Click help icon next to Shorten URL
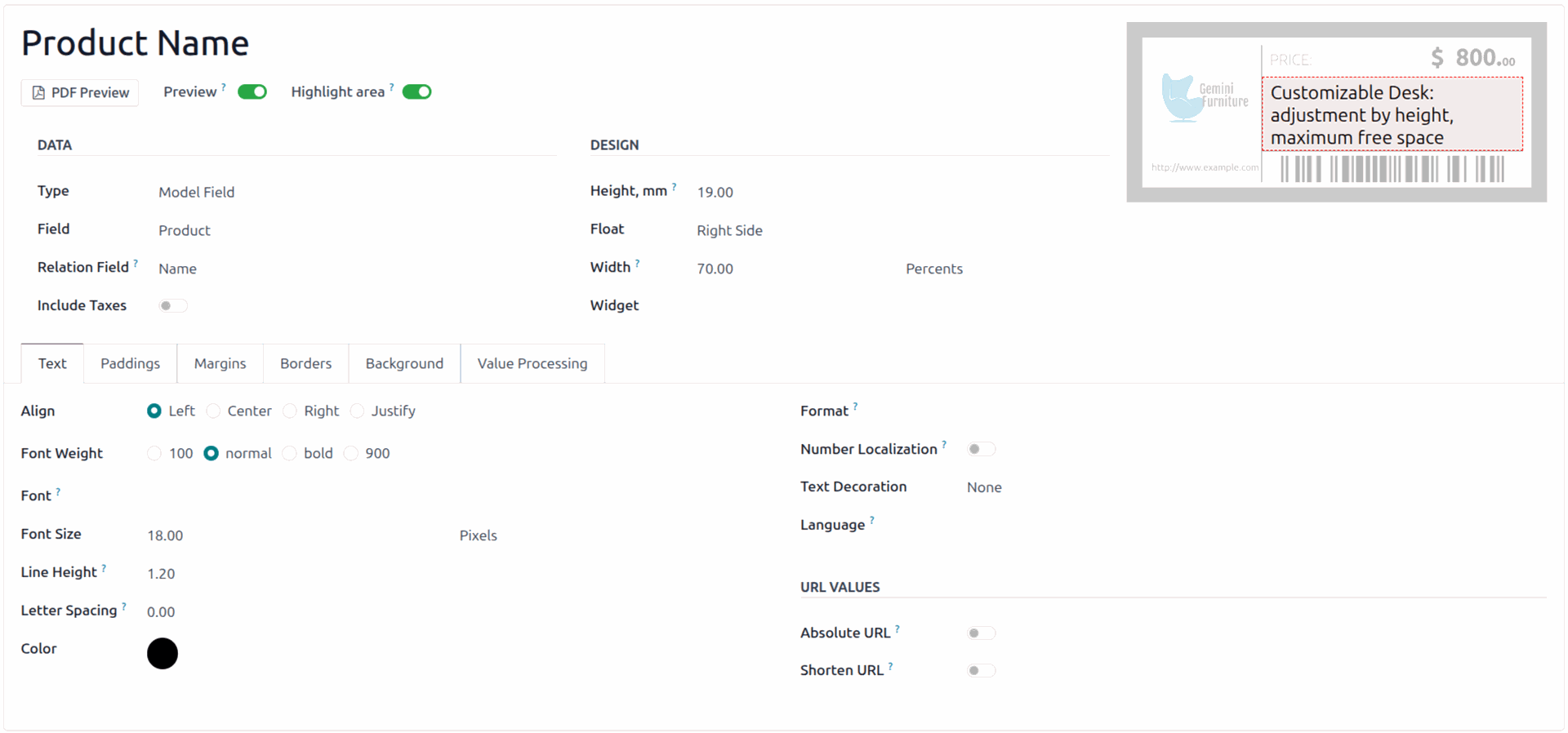 890,666
